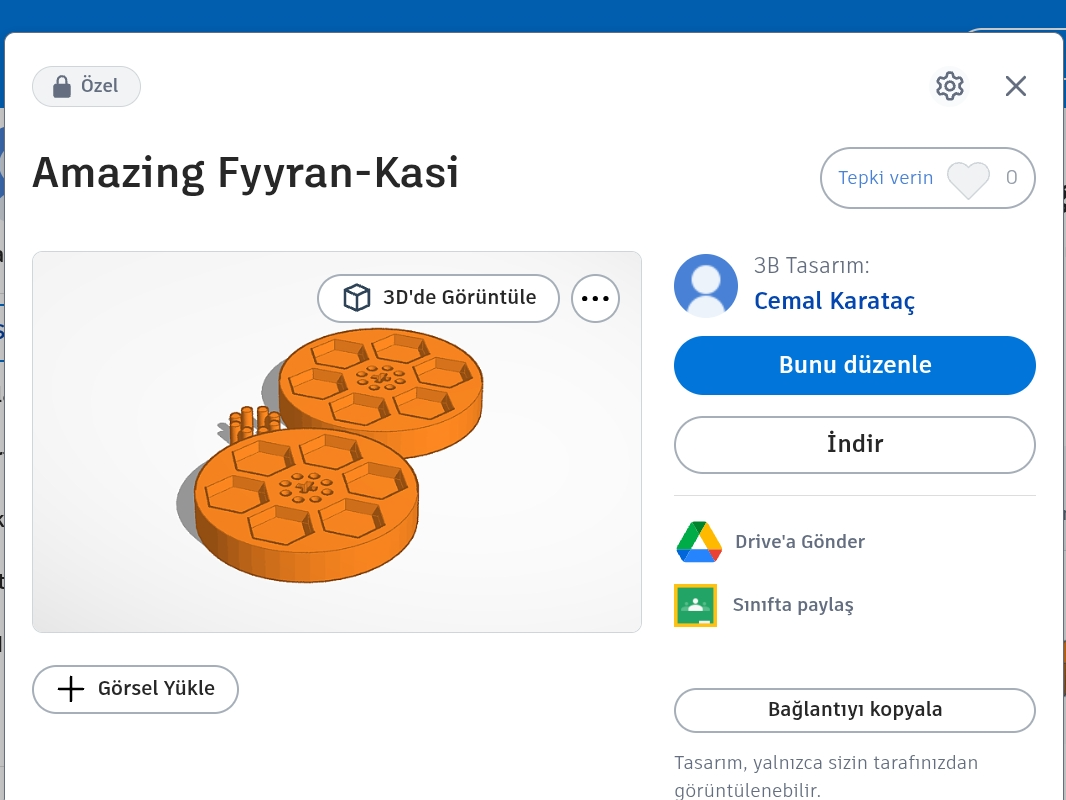The image size is (1066, 800).
Task: Send design via Drive'a Gönder
Action: [x=800, y=542]
